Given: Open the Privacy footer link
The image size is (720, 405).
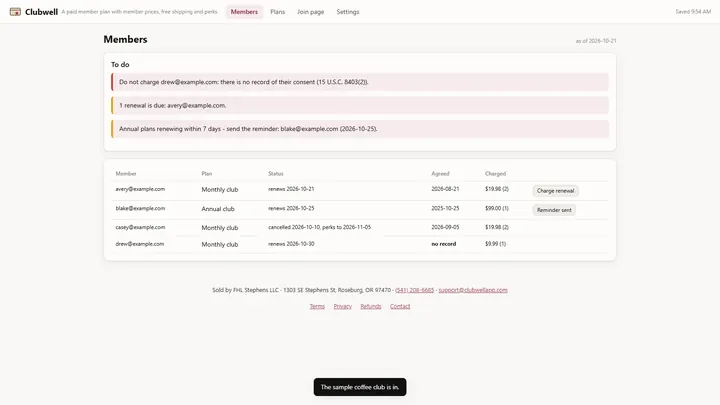Looking at the screenshot, I should point(343,306).
